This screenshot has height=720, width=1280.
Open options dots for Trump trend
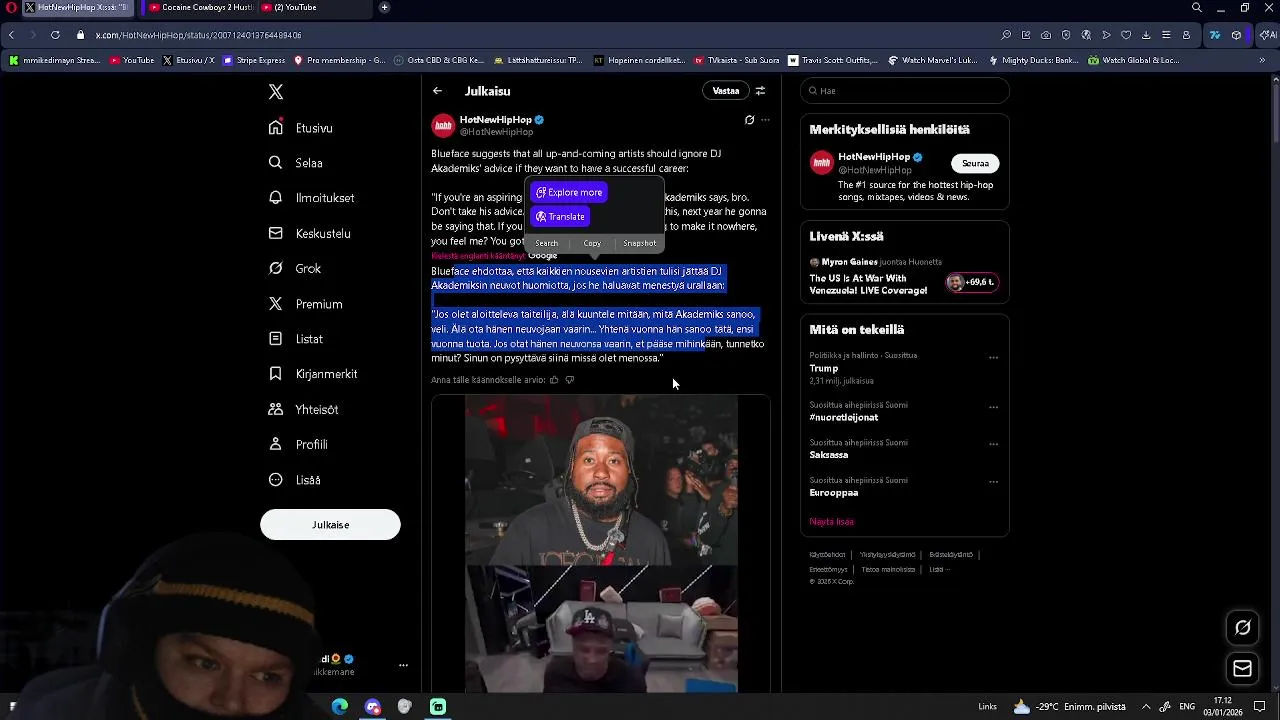pyautogui.click(x=993, y=357)
